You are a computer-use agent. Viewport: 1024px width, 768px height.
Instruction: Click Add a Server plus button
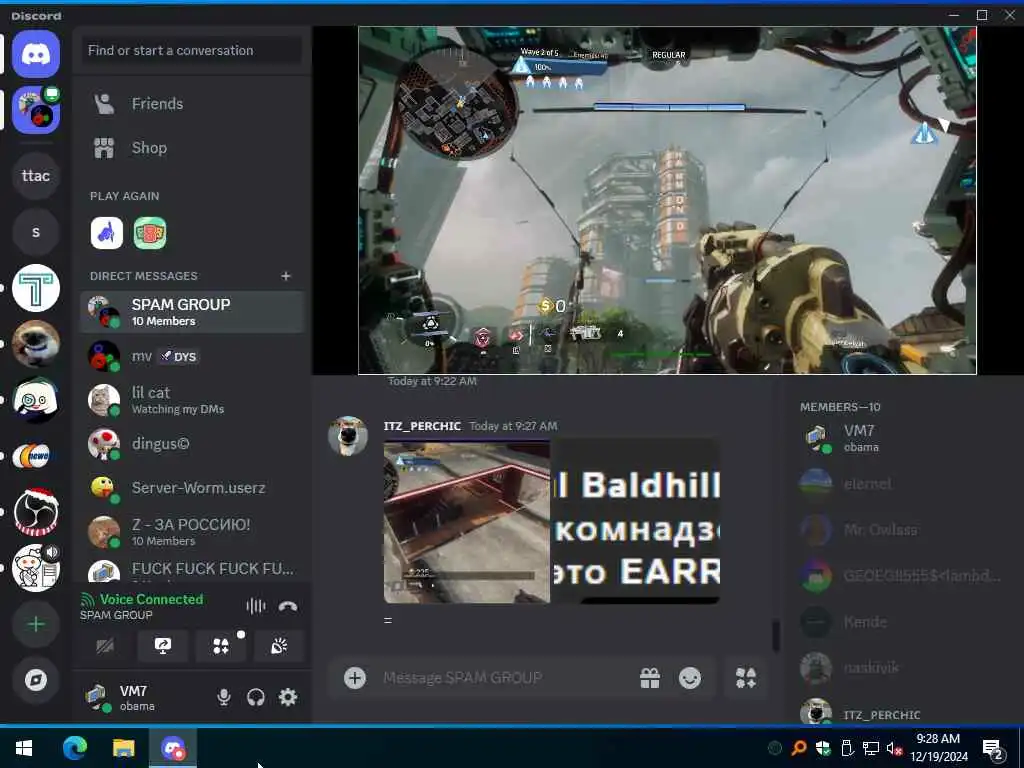(x=36, y=624)
